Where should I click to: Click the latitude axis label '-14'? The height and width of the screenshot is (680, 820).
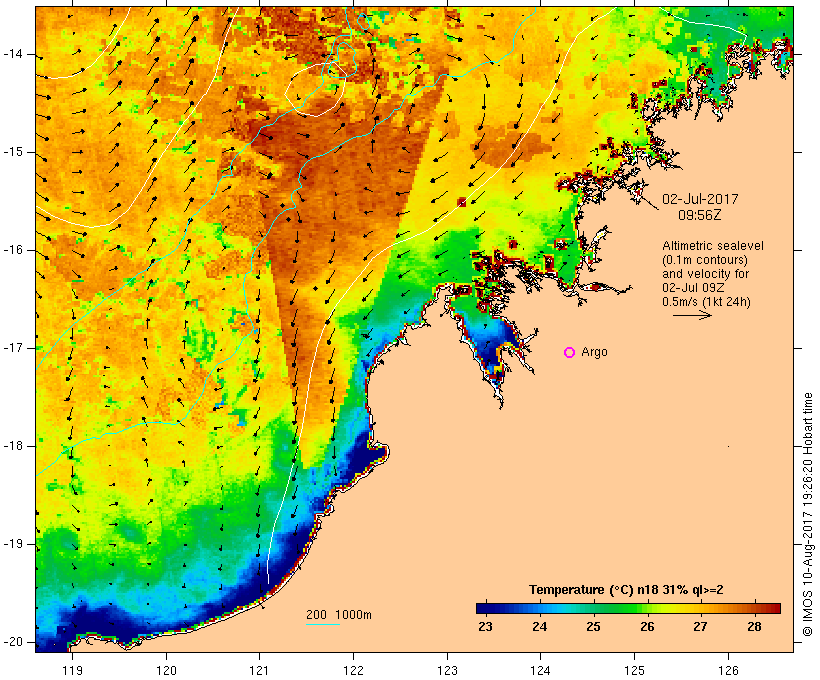point(13,54)
